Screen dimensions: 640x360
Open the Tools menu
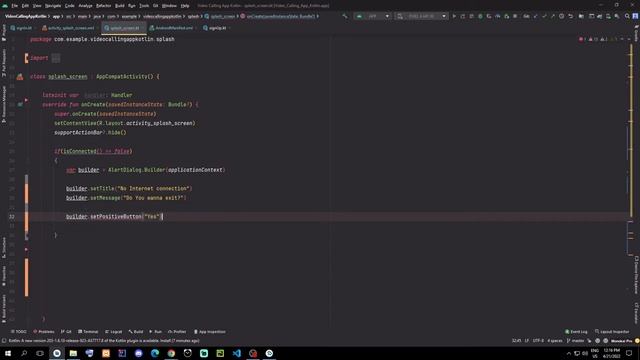pos(144,6)
